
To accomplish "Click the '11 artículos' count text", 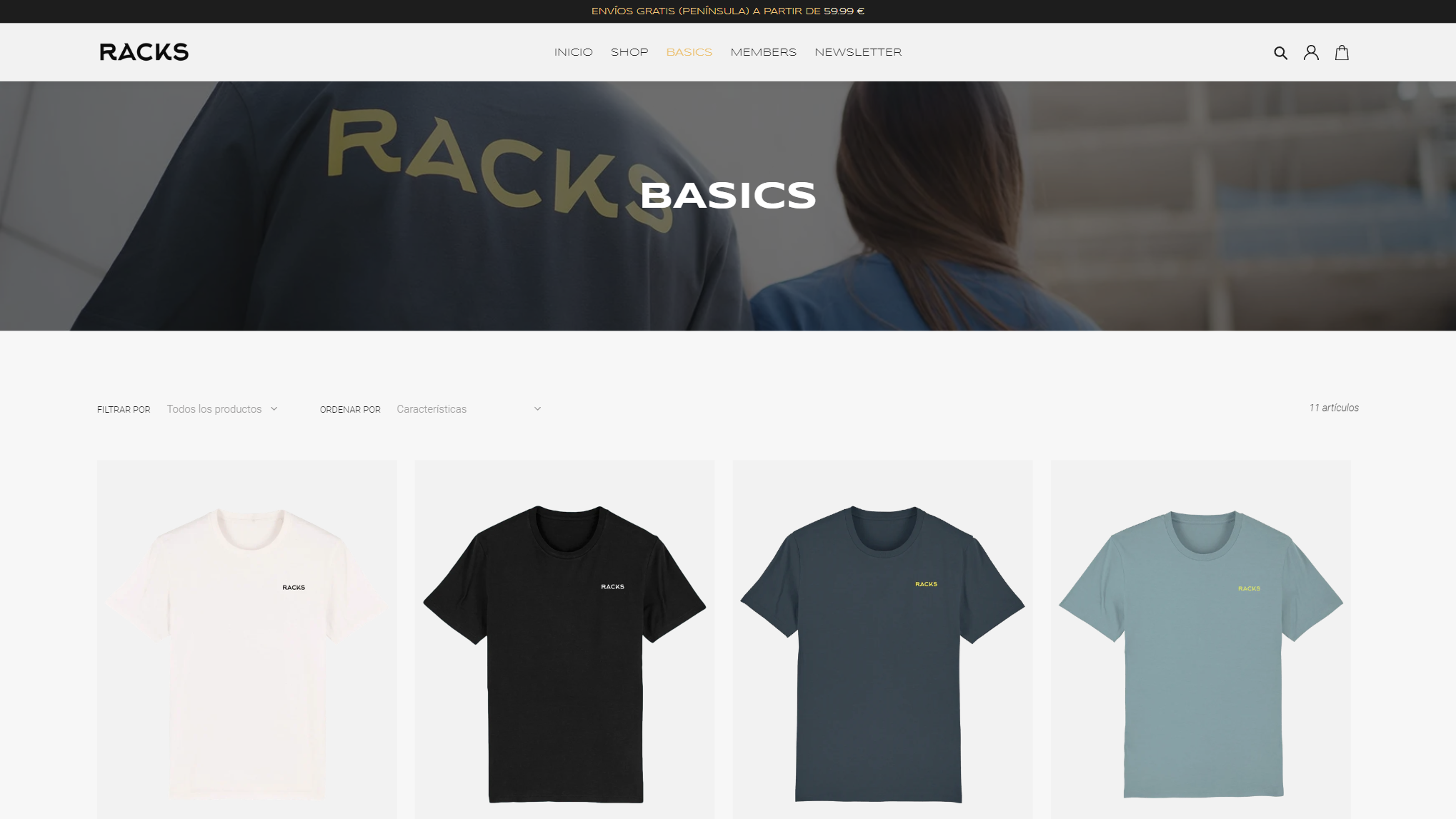I will tap(1334, 408).
